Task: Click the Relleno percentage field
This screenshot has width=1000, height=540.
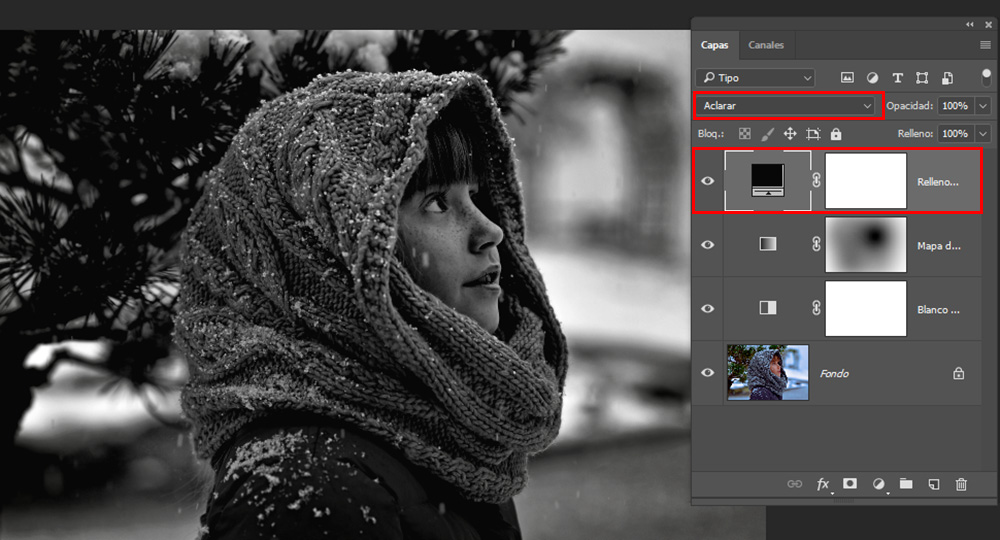Action: pyautogui.click(x=954, y=133)
